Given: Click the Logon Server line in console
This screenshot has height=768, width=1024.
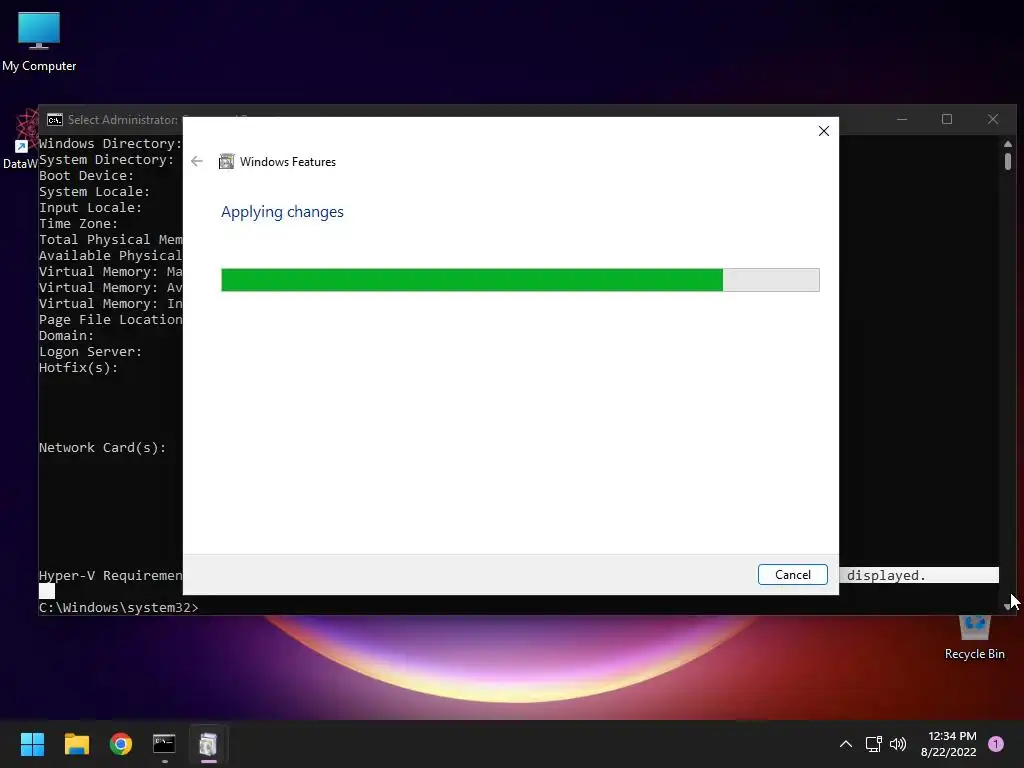Looking at the screenshot, I should click(90, 352).
